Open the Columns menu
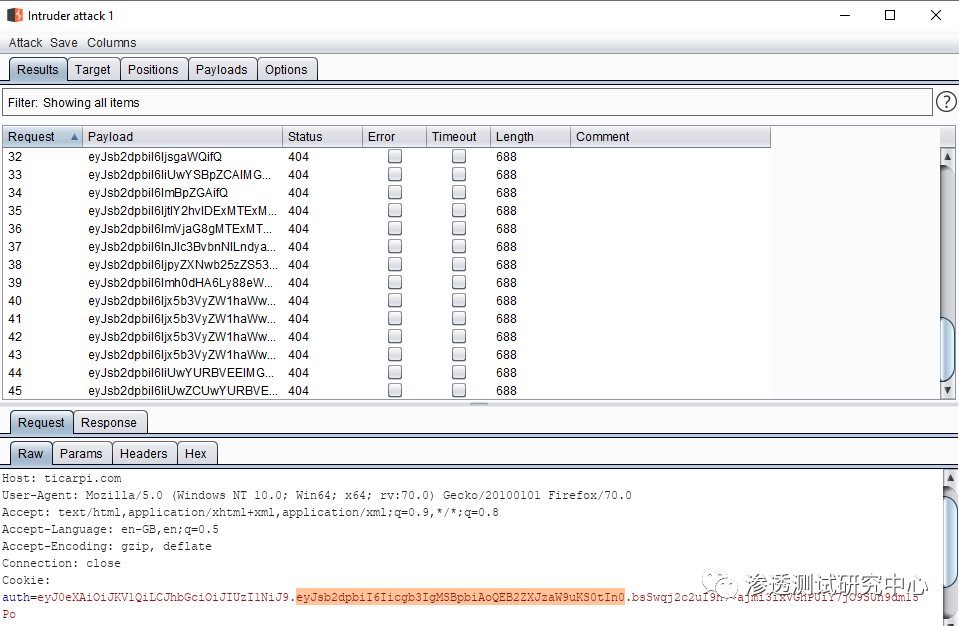The height and width of the screenshot is (626, 959). click(x=111, y=43)
